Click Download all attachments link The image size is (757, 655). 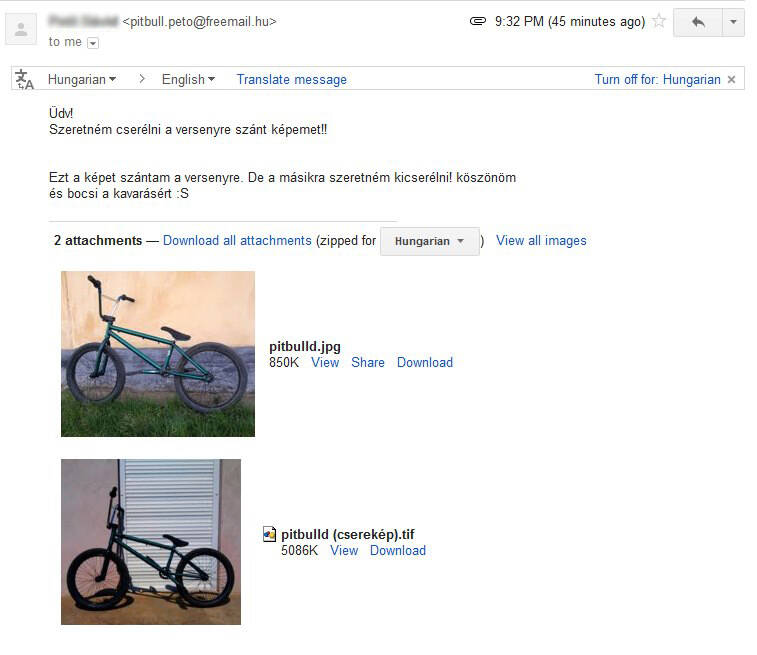pyautogui.click(x=237, y=240)
